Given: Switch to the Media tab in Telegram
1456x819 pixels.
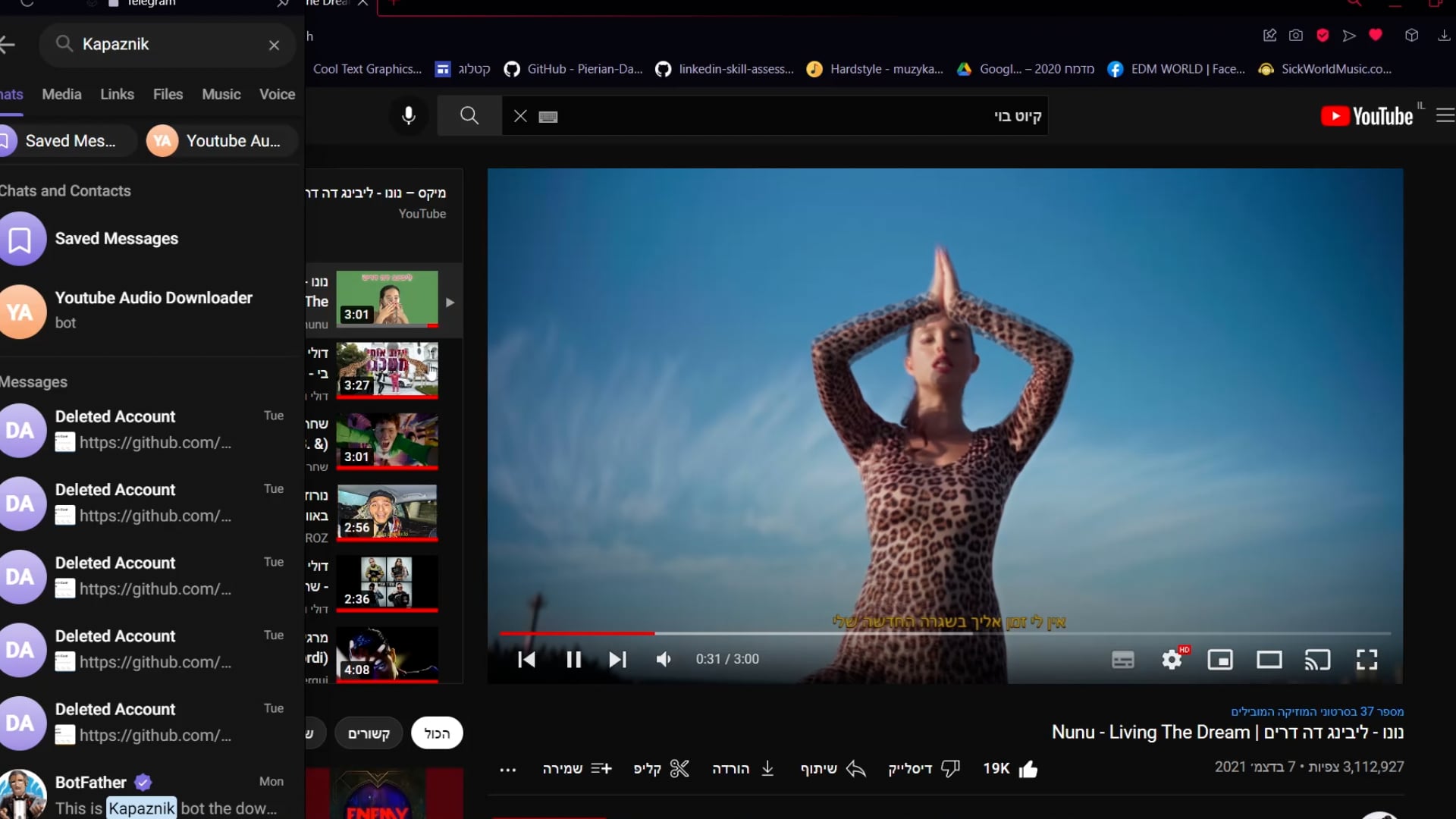Looking at the screenshot, I should click(x=61, y=94).
